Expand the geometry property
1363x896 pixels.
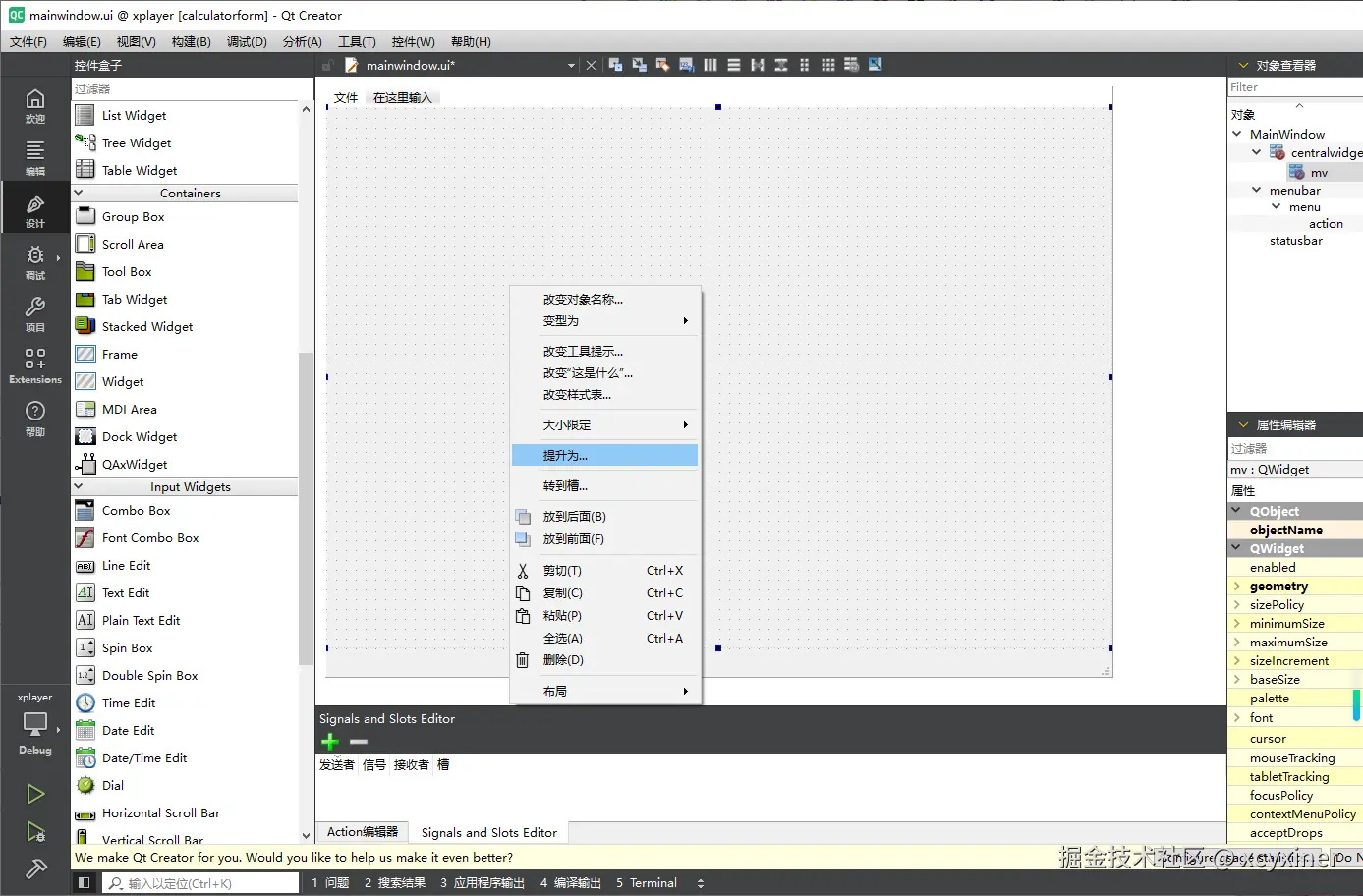(x=1237, y=586)
